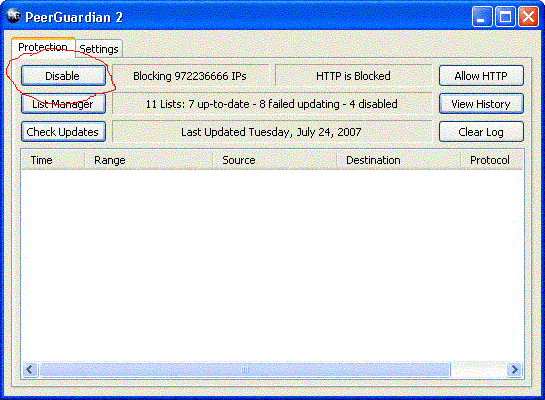
Task: Maximize the PeerGuardian window
Action: 505,17
